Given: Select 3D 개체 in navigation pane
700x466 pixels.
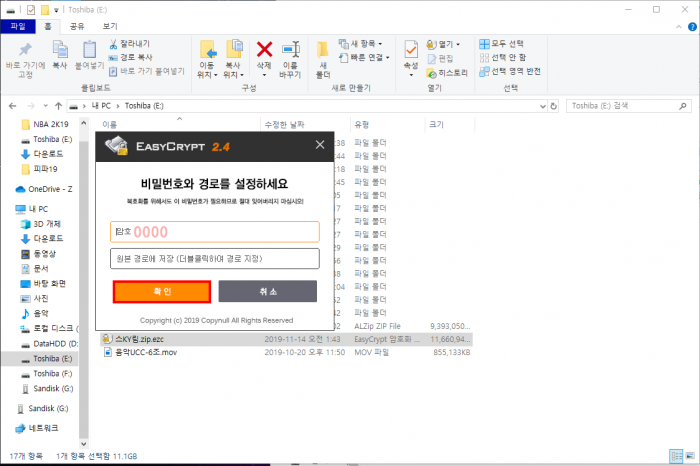Looking at the screenshot, I should [41, 224].
